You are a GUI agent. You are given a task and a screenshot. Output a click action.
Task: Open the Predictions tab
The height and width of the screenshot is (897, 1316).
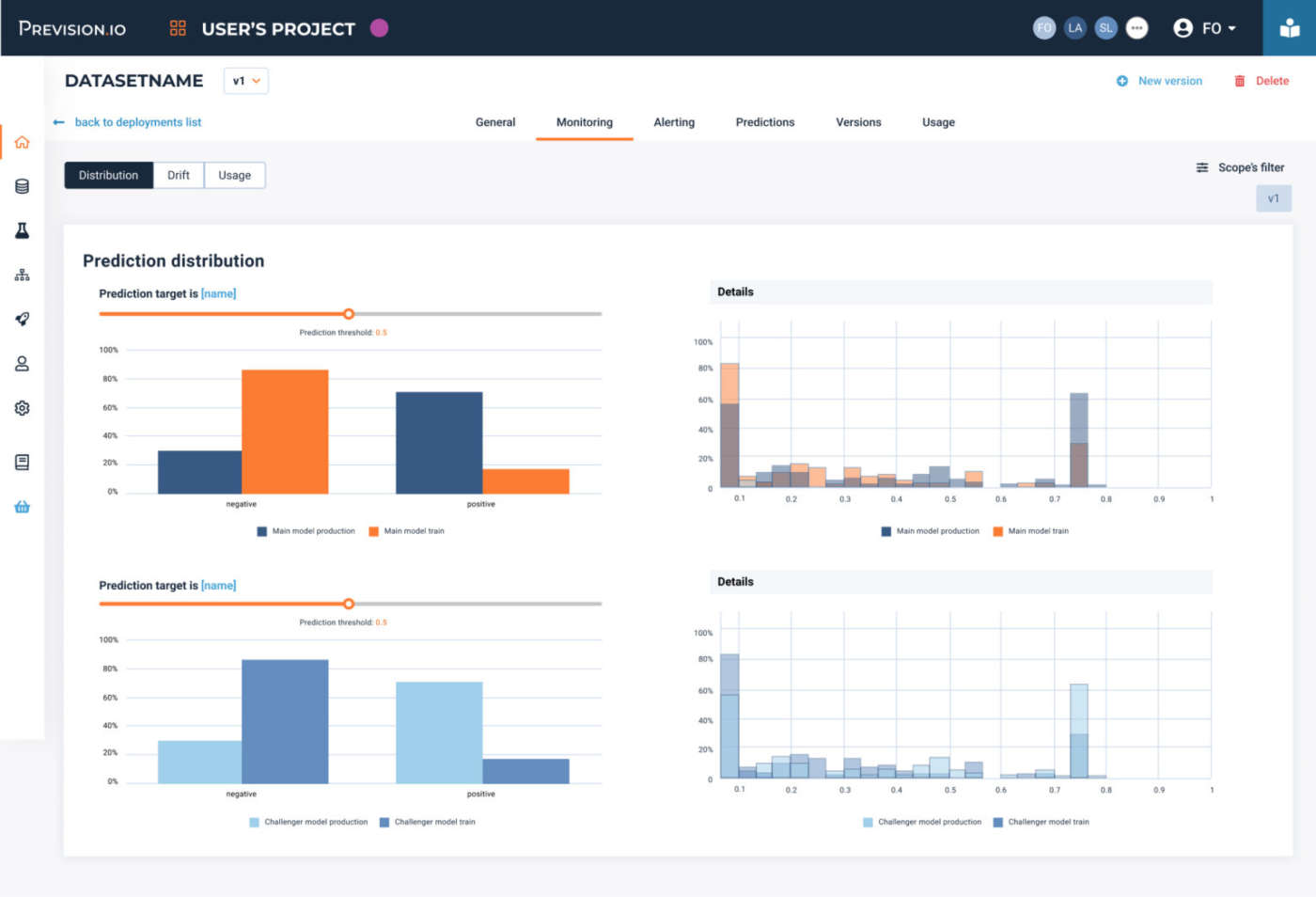(764, 122)
